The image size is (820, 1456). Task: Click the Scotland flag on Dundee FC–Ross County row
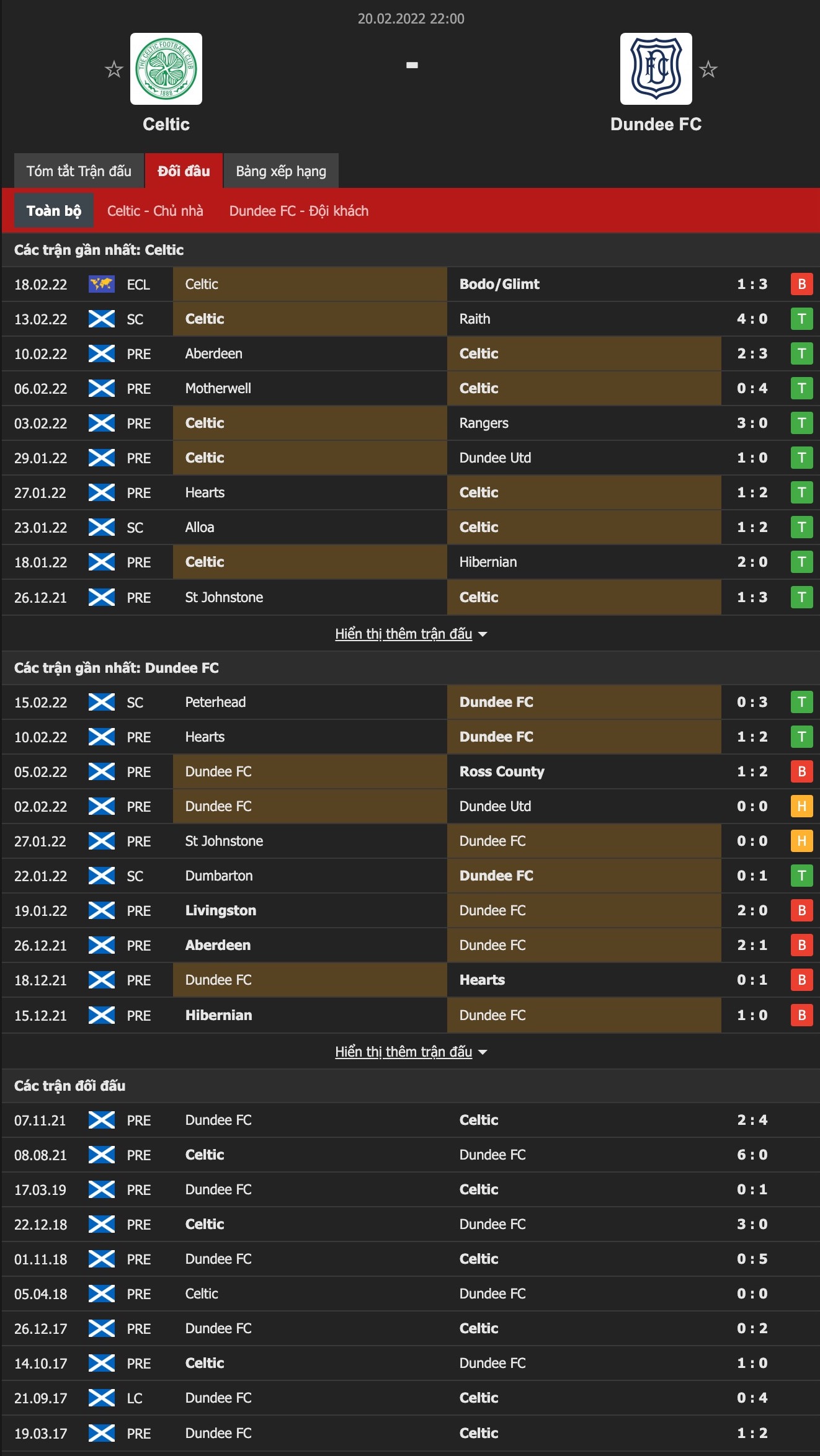point(102,771)
